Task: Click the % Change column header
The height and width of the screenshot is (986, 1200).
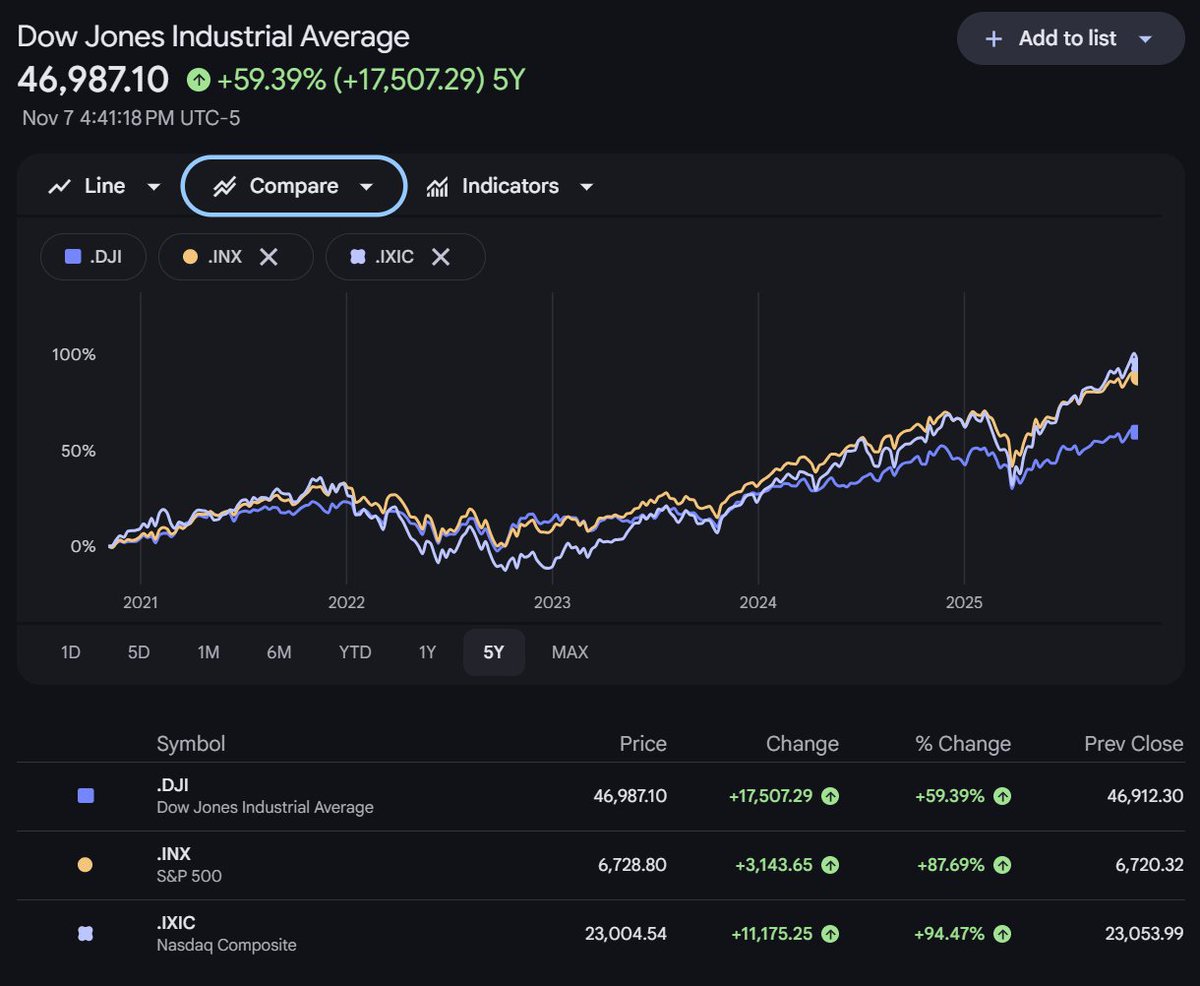Action: click(x=963, y=744)
